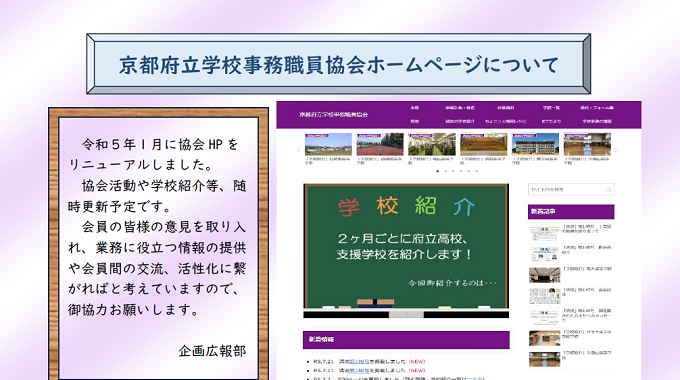Open the first school photo thumbnail in carousel
The width and height of the screenshot is (680, 380).
tap(328, 144)
